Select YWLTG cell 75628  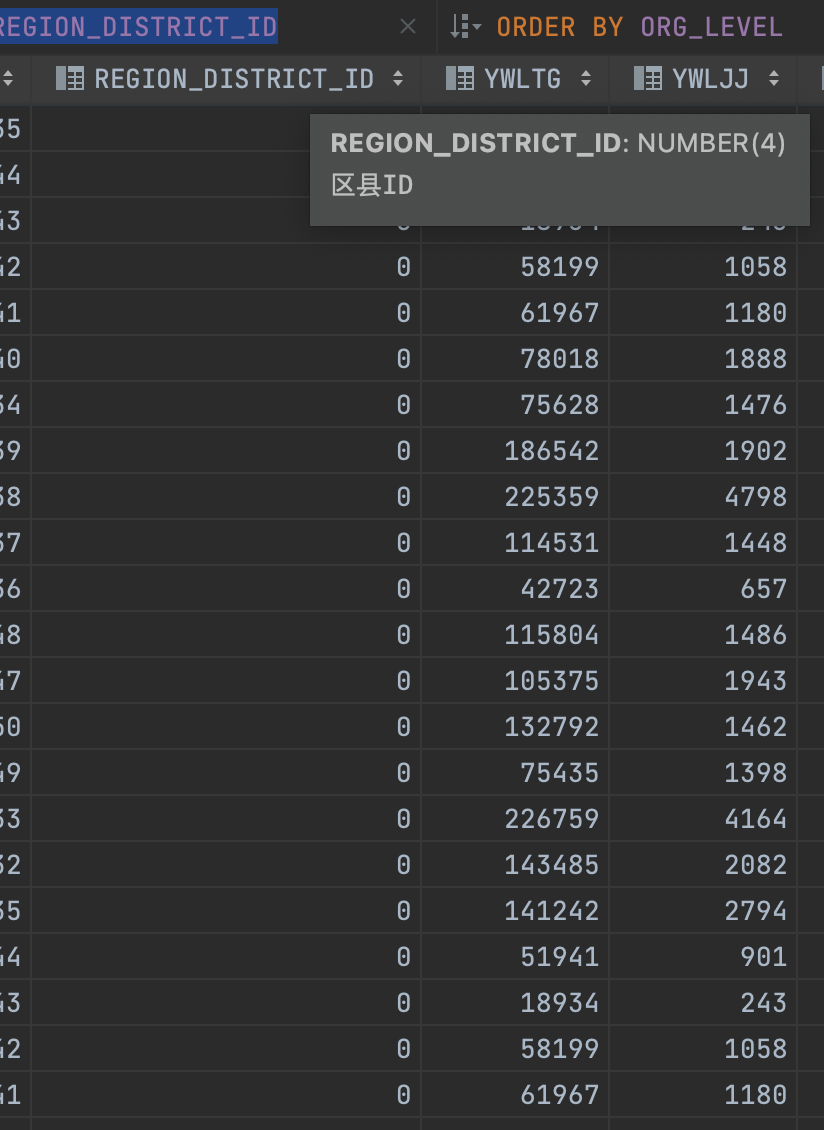coord(515,404)
